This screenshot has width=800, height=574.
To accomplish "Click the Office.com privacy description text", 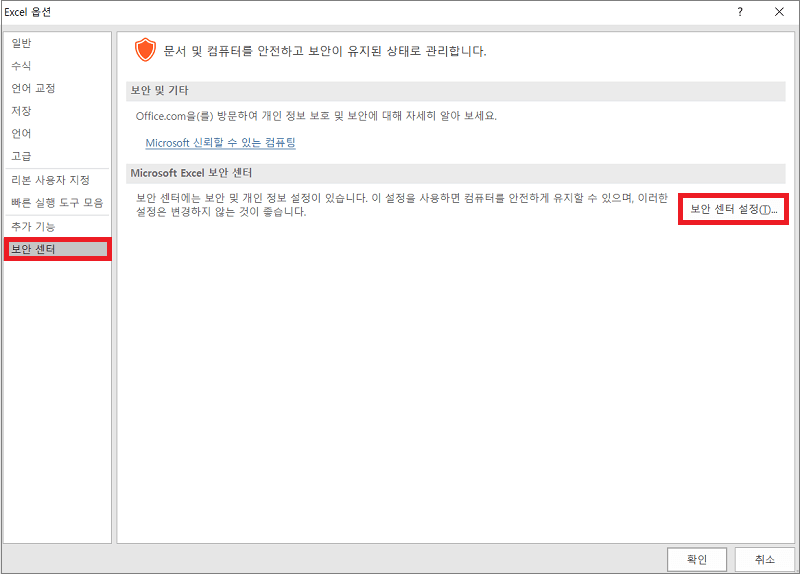I will click(x=316, y=116).
